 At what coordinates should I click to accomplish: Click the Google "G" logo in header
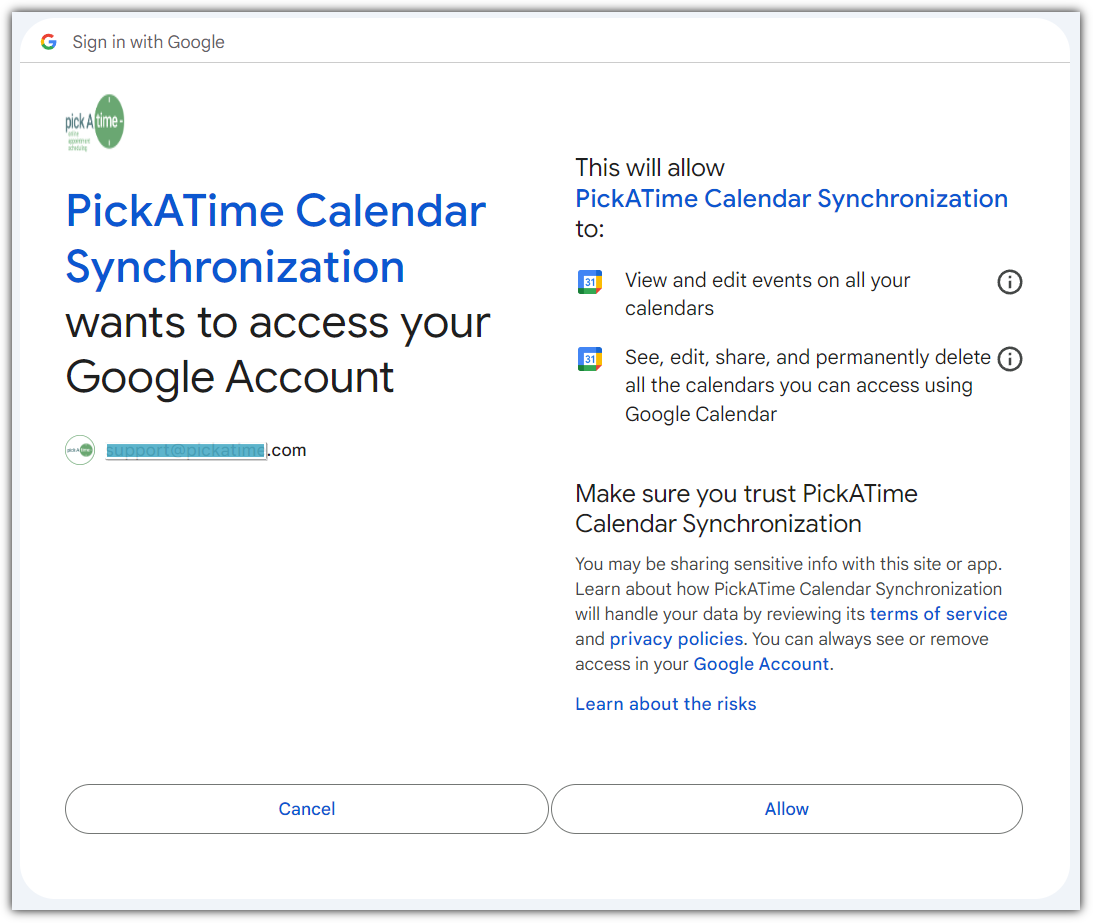[x=48, y=42]
